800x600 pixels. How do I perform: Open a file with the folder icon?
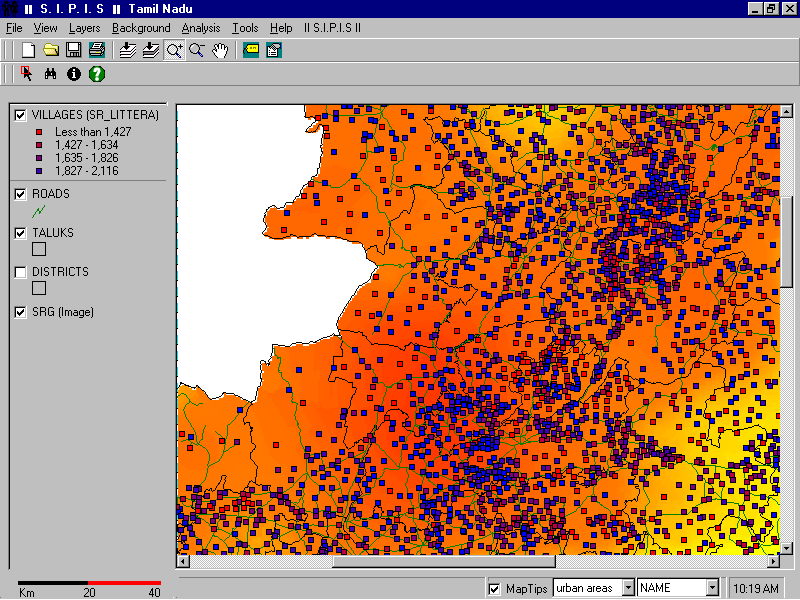(51, 50)
